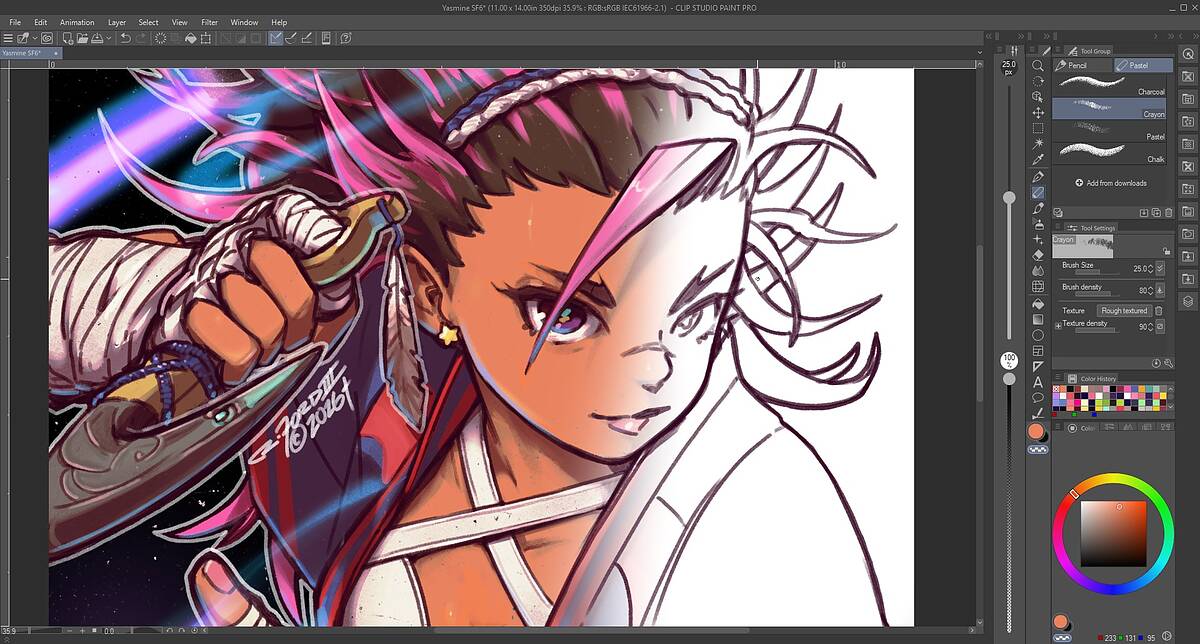Open Brush Size stepper dropdown

(1150, 268)
